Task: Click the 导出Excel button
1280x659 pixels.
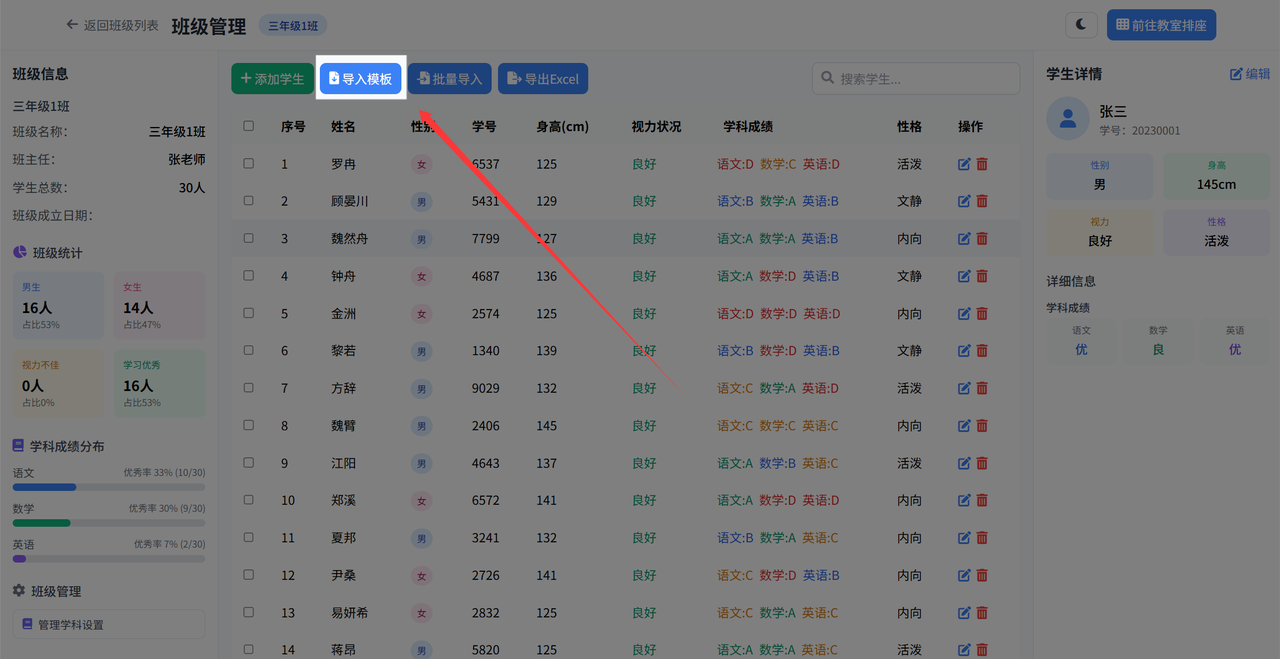Action: pyautogui.click(x=543, y=77)
